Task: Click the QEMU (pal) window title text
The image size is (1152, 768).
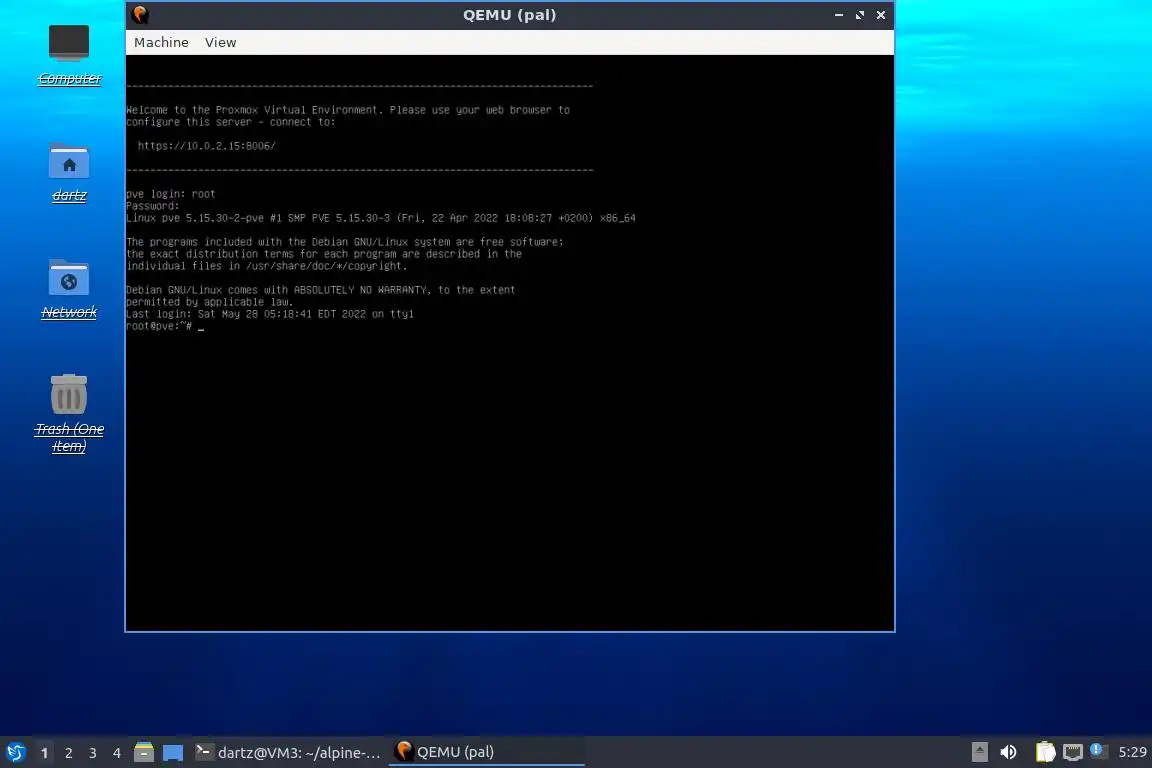Action: (509, 15)
